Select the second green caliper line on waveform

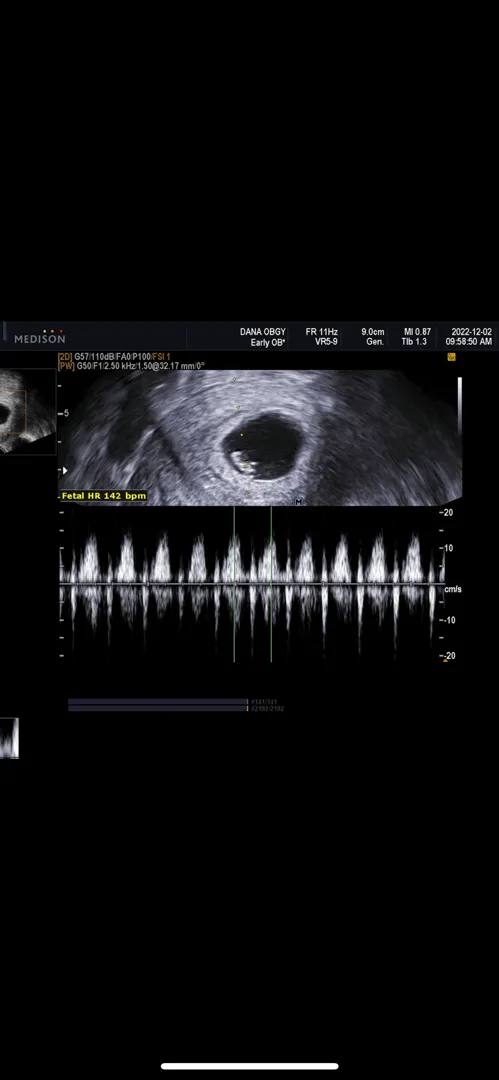click(x=271, y=585)
